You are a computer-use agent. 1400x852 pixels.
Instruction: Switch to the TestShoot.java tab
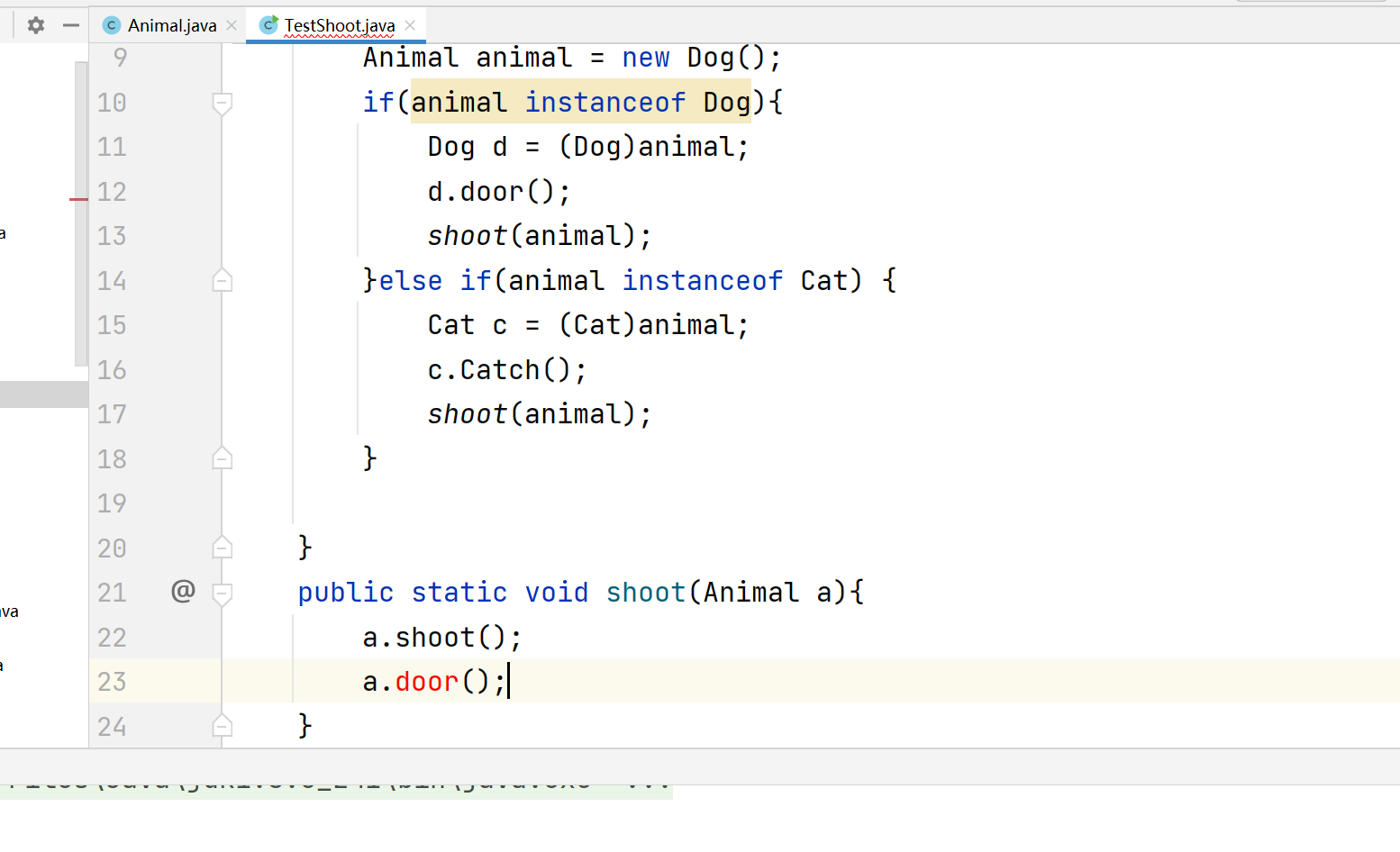coord(340,25)
